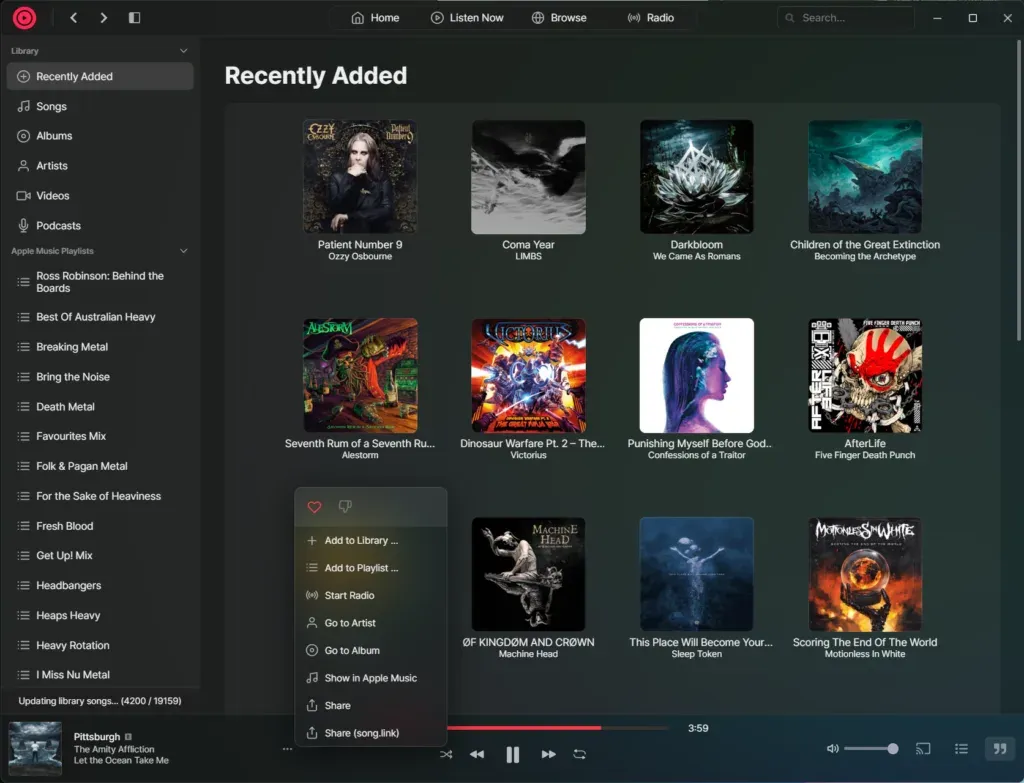Image resolution: width=1024 pixels, height=783 pixels.
Task: Open the Alestorm album cover
Action: tap(360, 376)
